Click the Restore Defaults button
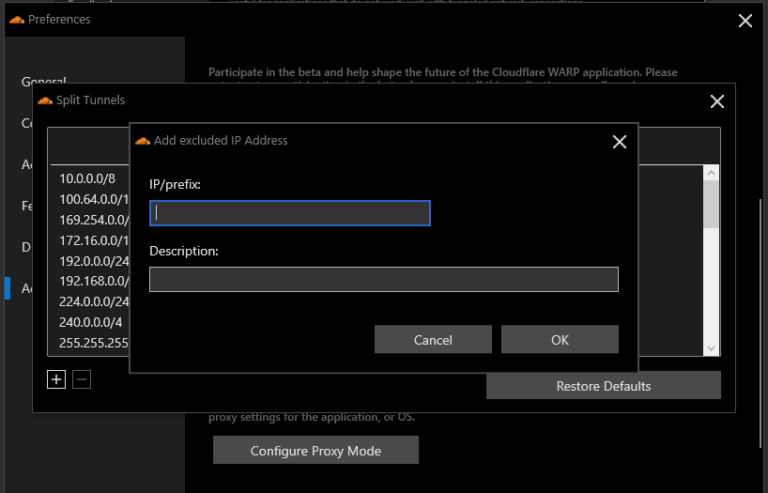 click(x=603, y=386)
